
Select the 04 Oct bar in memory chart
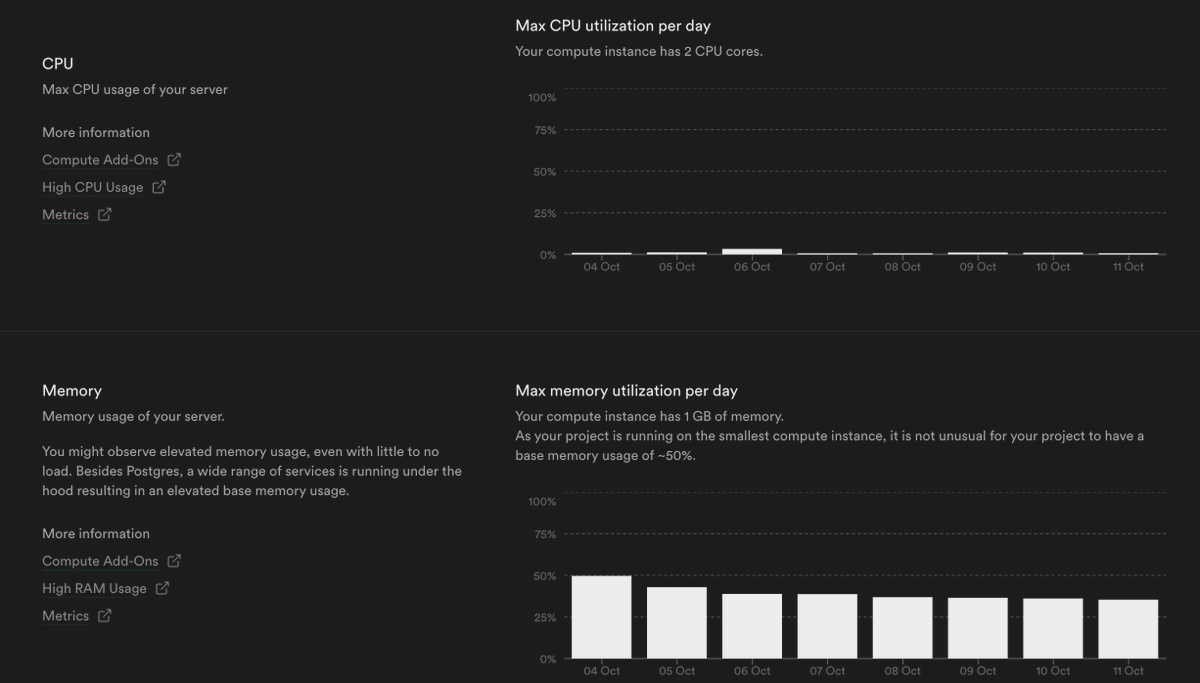coord(602,617)
